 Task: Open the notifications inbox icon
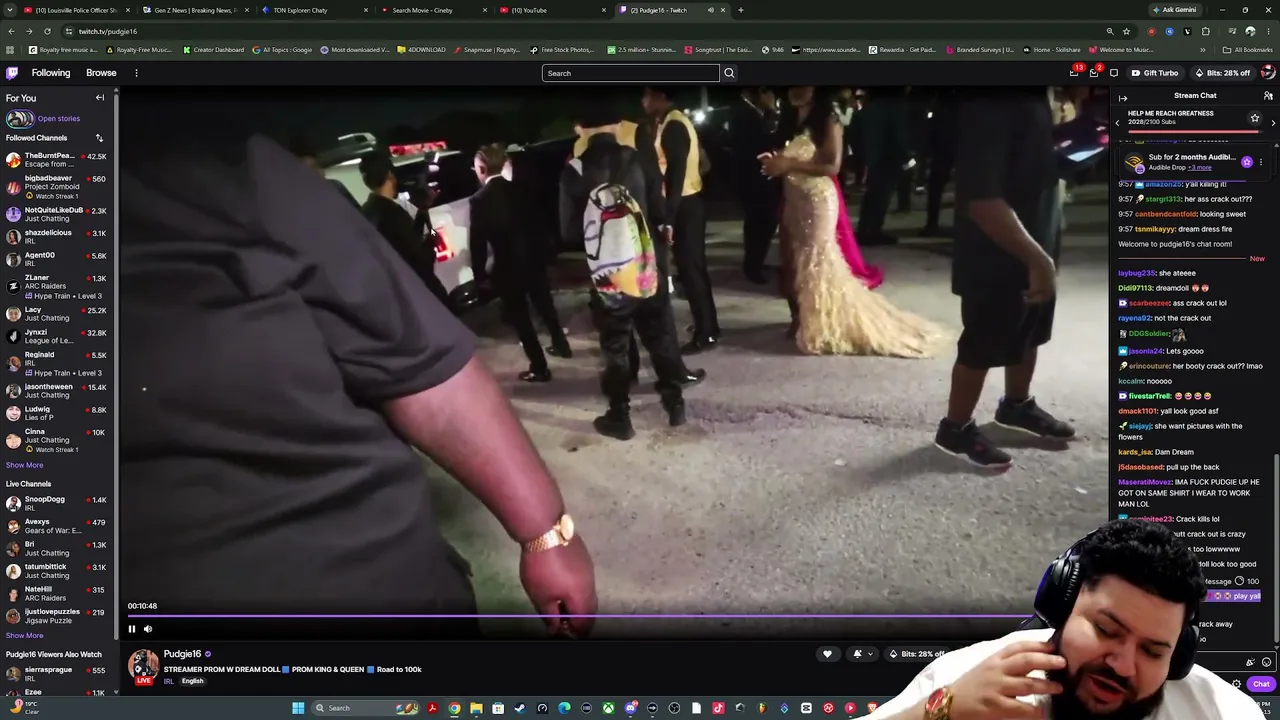point(1094,73)
